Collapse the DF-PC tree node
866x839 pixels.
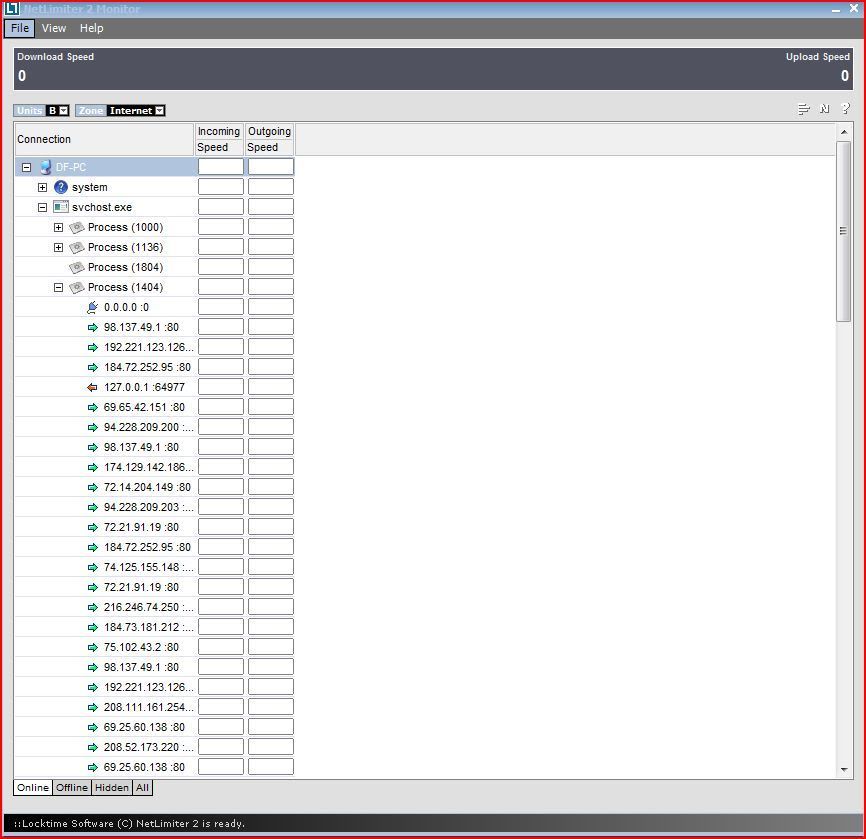click(x=26, y=167)
